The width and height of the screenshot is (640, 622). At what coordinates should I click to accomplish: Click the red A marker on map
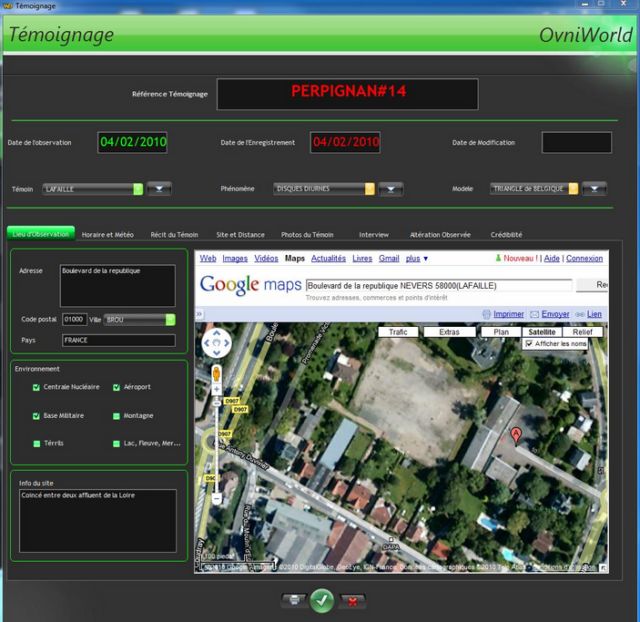516,435
